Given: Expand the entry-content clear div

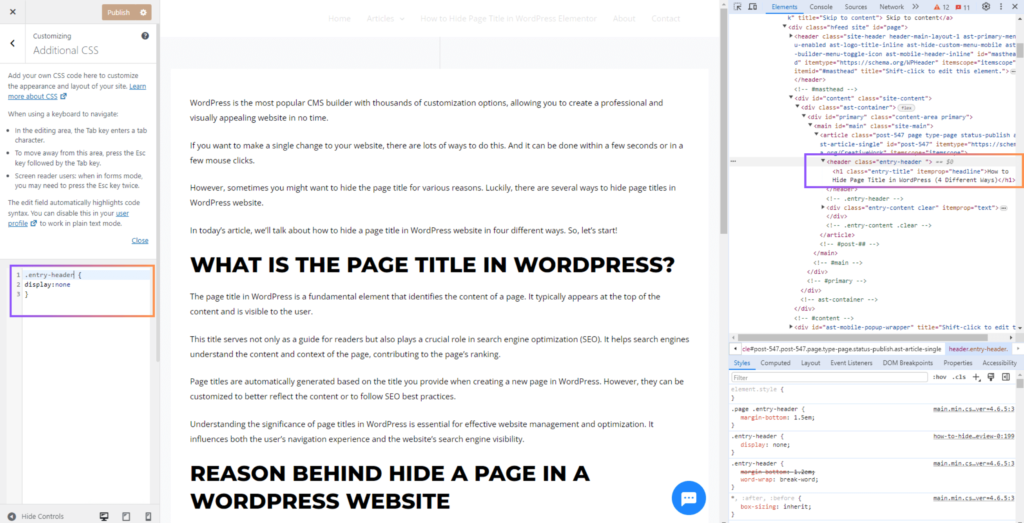Looking at the screenshot, I should pyautogui.click(x=823, y=207).
